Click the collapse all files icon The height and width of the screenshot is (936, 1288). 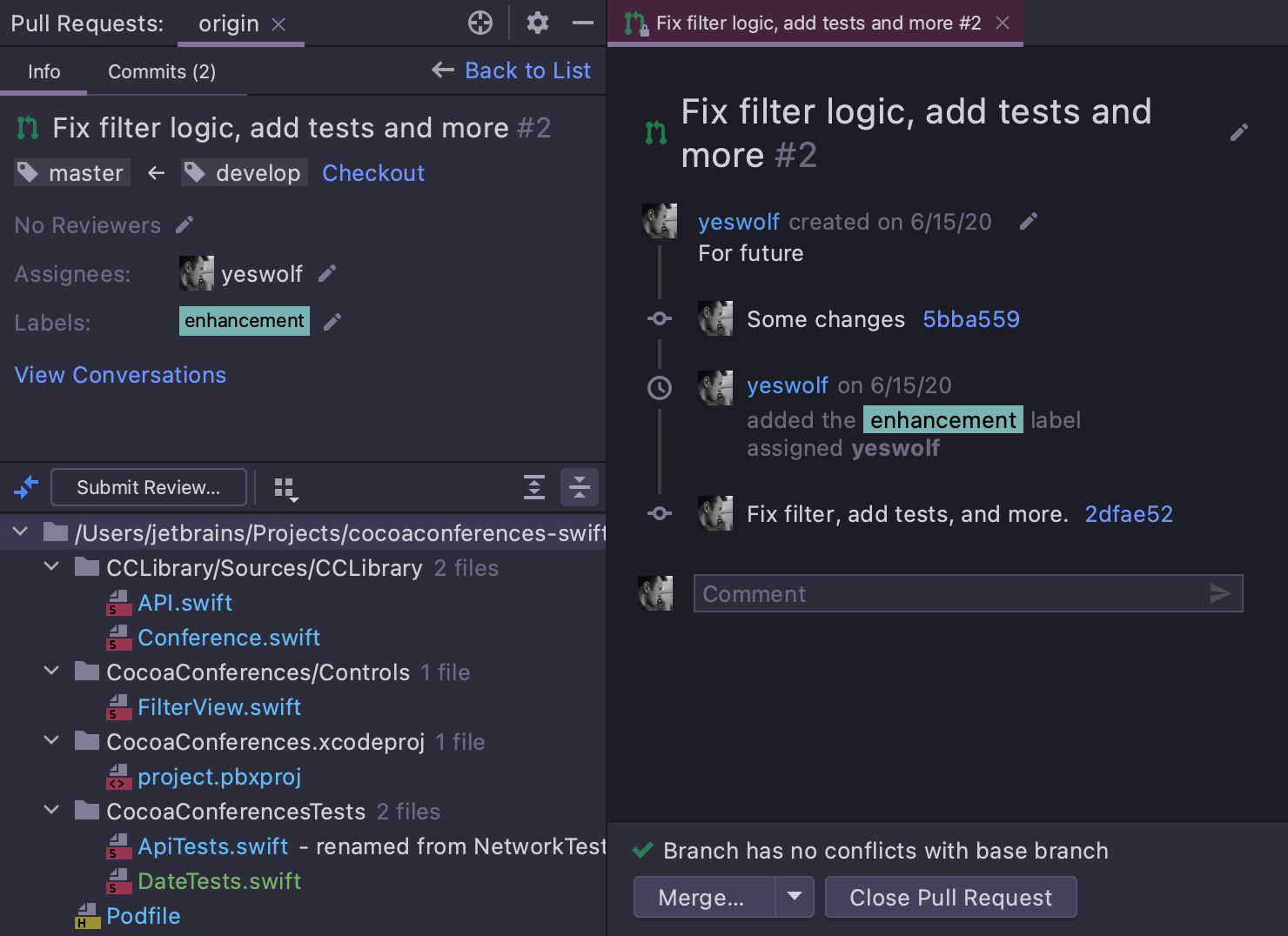click(x=580, y=487)
